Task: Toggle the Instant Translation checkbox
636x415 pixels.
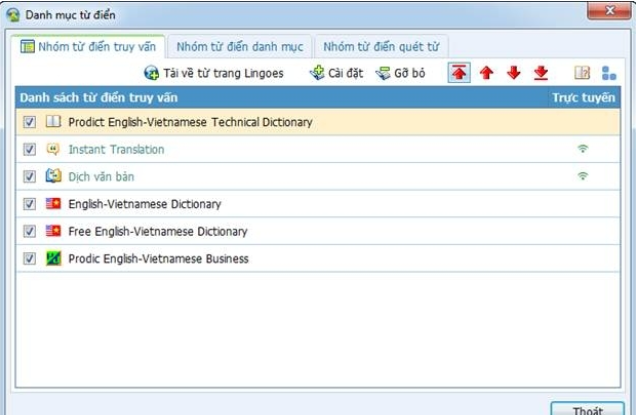Action: (30, 149)
